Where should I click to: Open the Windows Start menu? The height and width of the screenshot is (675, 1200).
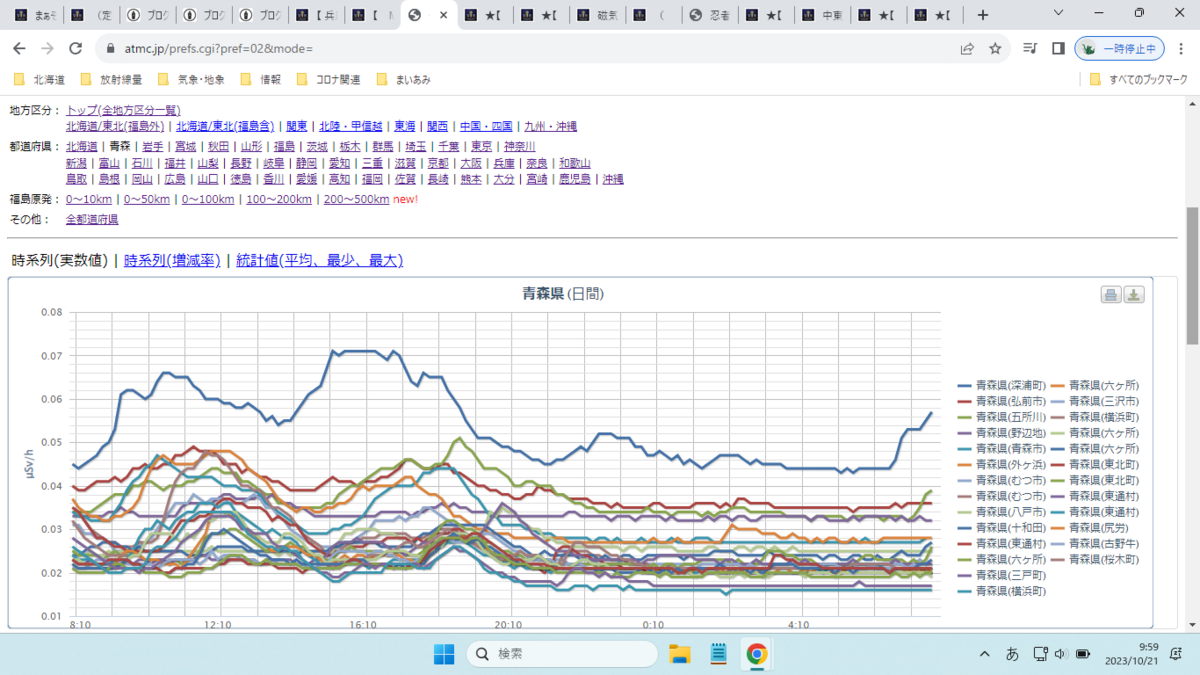click(444, 654)
